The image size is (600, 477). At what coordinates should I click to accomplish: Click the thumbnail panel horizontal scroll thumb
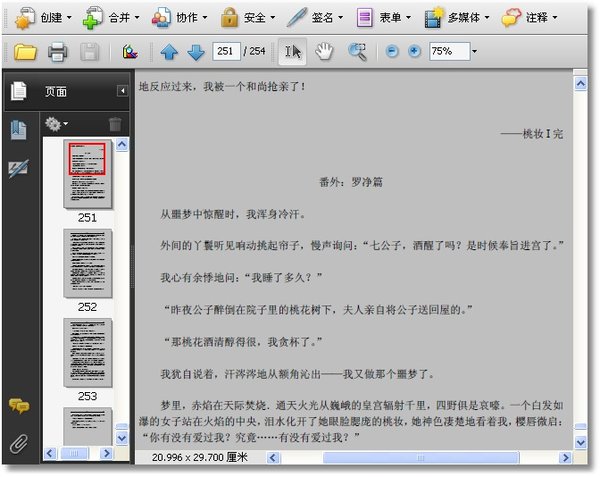click(74, 454)
